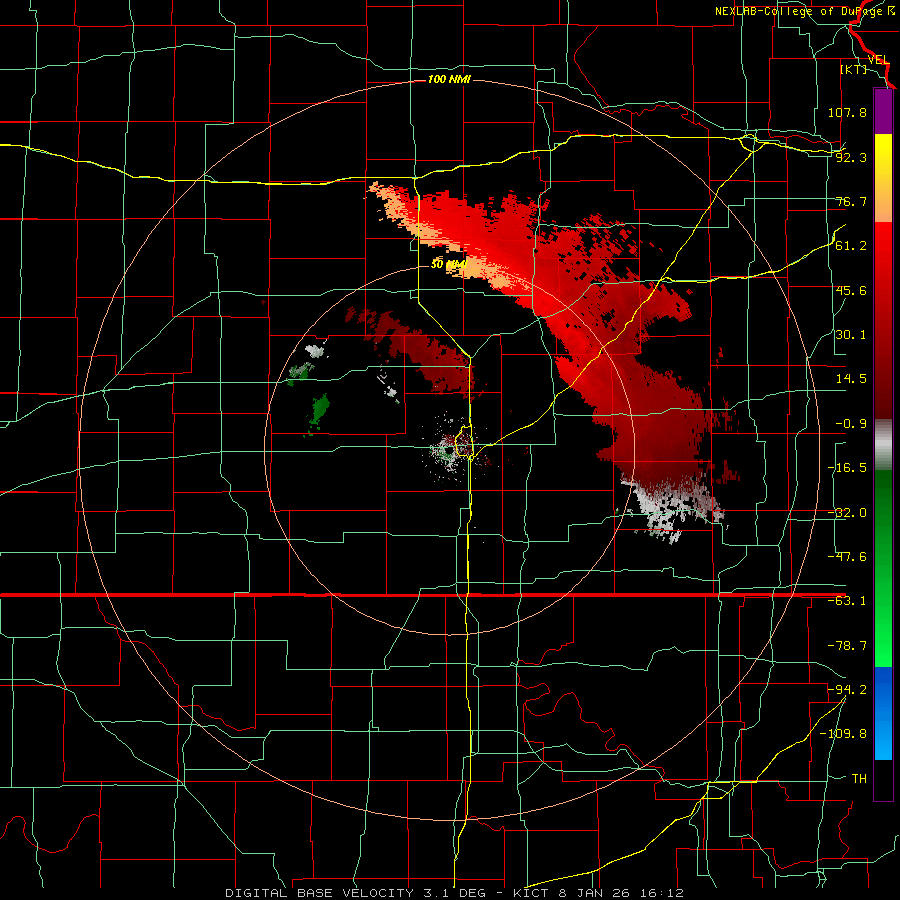Pick the gray near-zero color bar segment
900x900 pixels.
click(x=883, y=445)
